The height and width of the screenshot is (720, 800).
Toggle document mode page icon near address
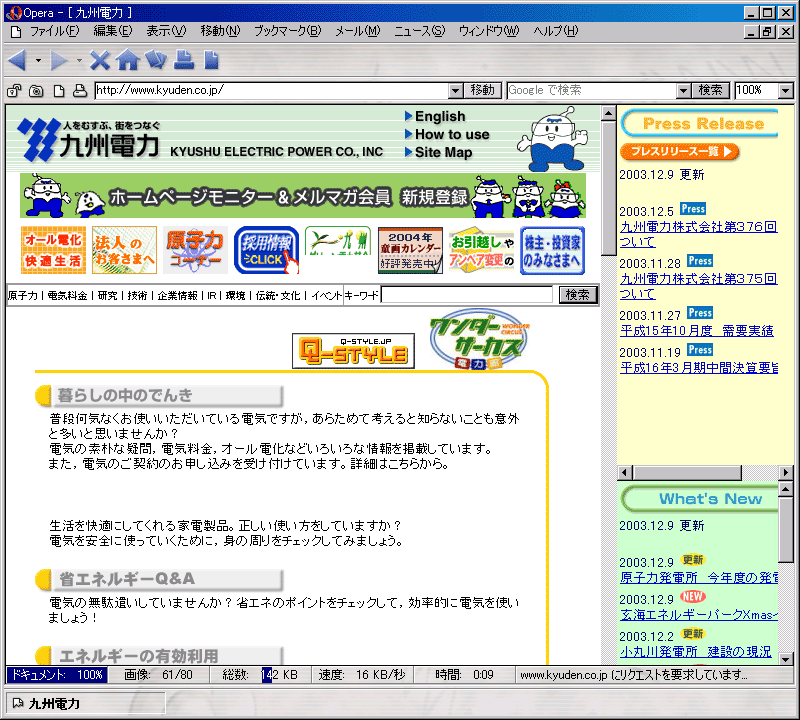59,91
